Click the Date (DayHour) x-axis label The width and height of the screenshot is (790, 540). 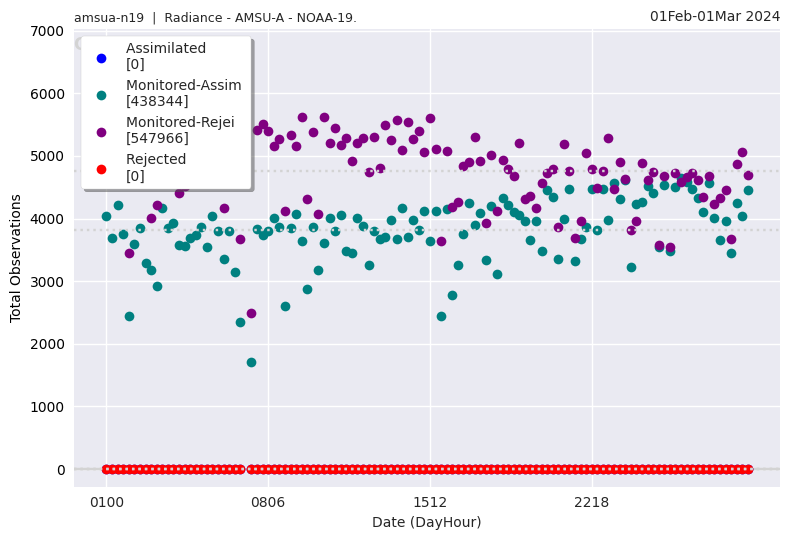coord(426,522)
